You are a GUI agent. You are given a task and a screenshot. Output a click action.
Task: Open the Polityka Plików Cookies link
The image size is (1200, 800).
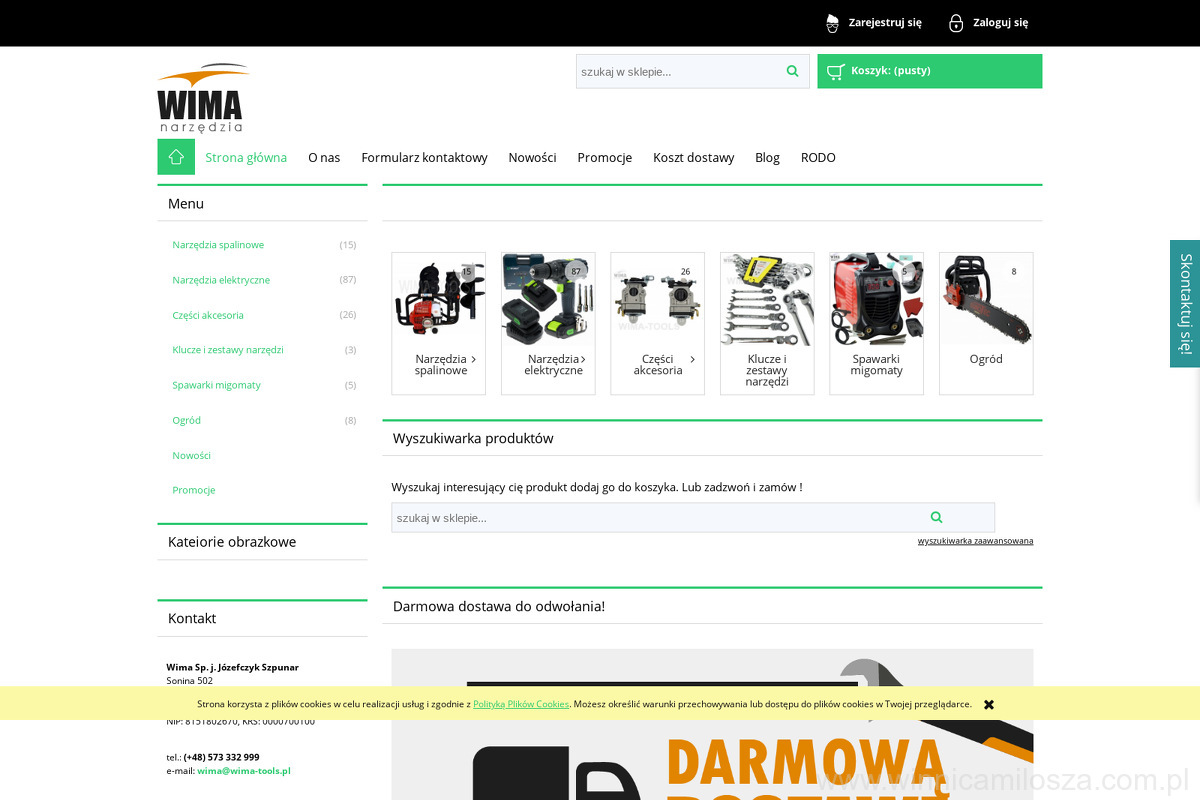pos(520,704)
